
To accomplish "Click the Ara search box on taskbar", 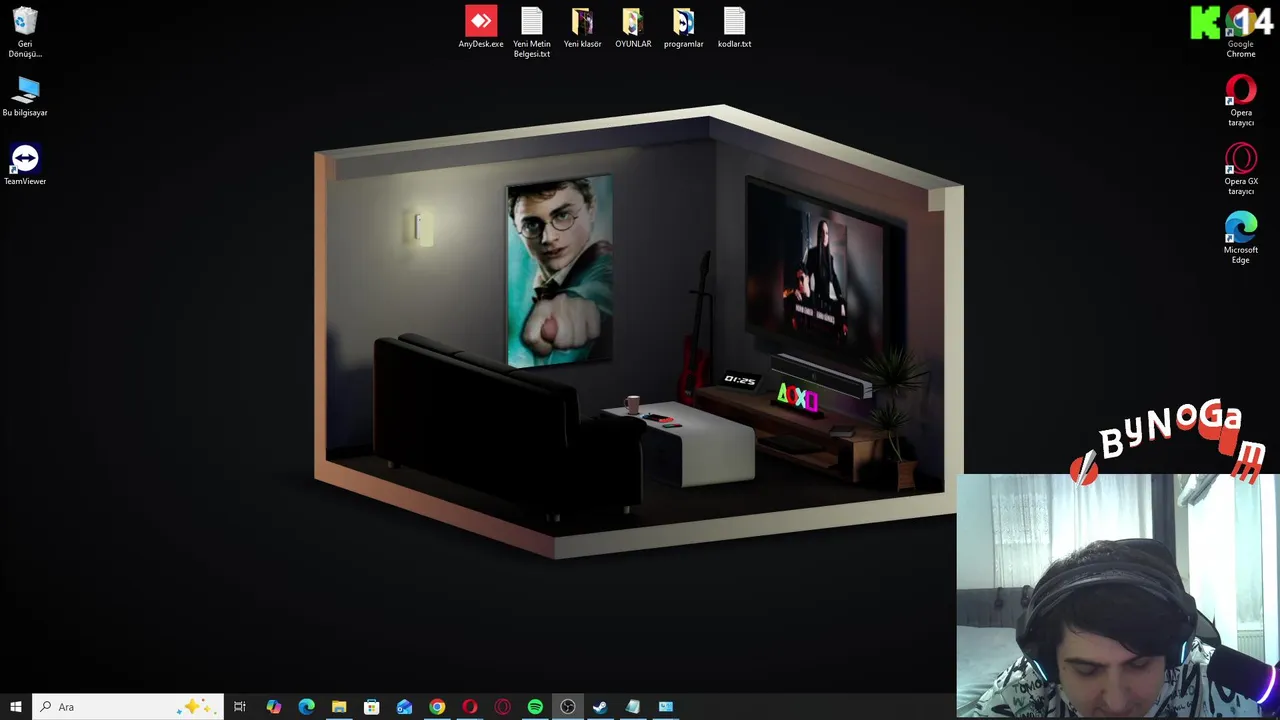I will [128, 707].
